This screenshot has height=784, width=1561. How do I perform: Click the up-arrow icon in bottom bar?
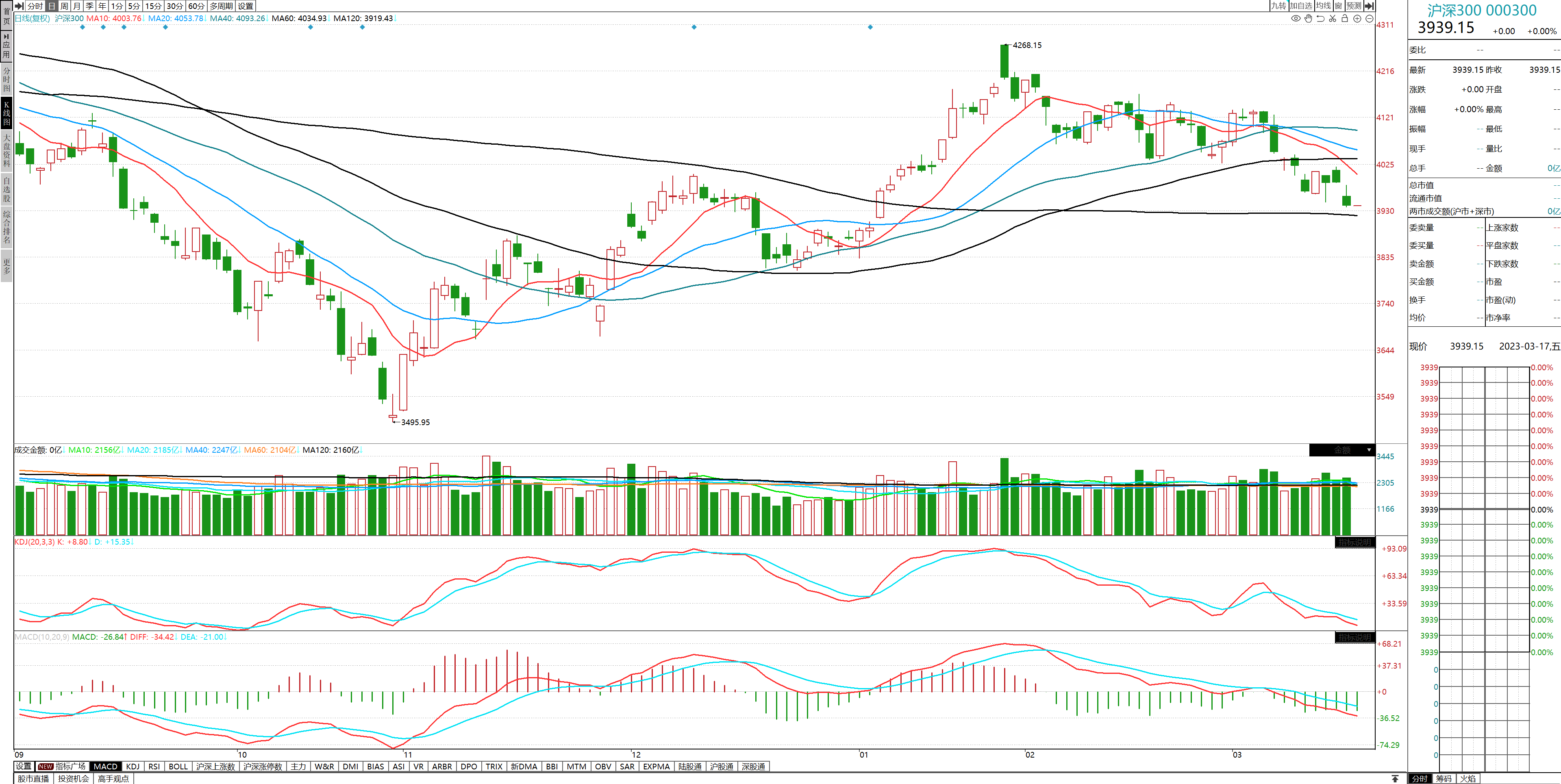pos(1395,779)
